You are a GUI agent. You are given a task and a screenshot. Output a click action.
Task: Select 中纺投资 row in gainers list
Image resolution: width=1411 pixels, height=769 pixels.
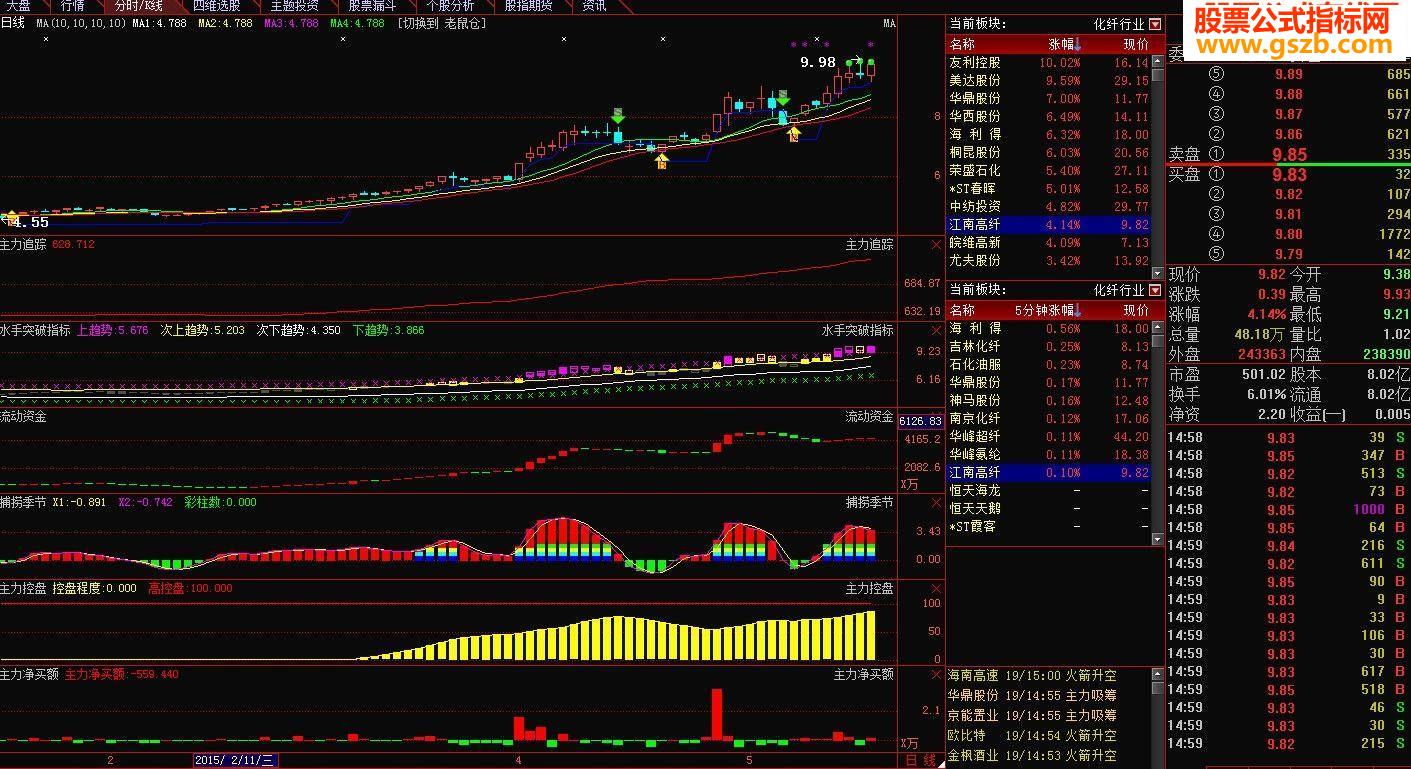(x=1048, y=206)
